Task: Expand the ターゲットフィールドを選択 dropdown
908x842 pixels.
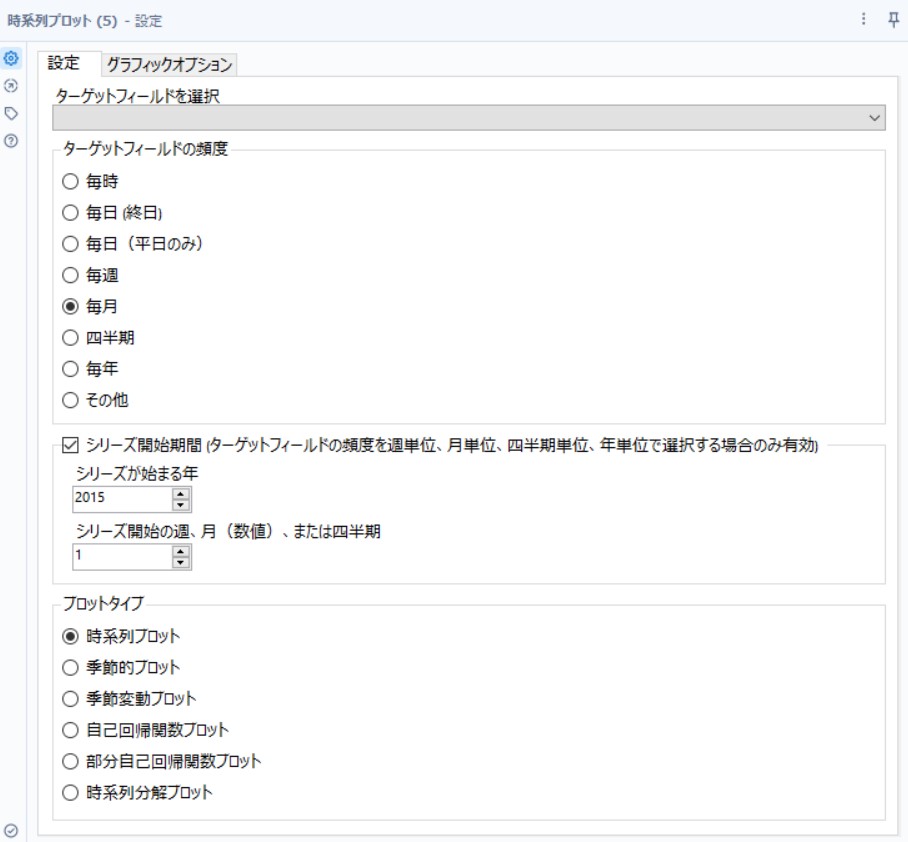Action: click(876, 119)
